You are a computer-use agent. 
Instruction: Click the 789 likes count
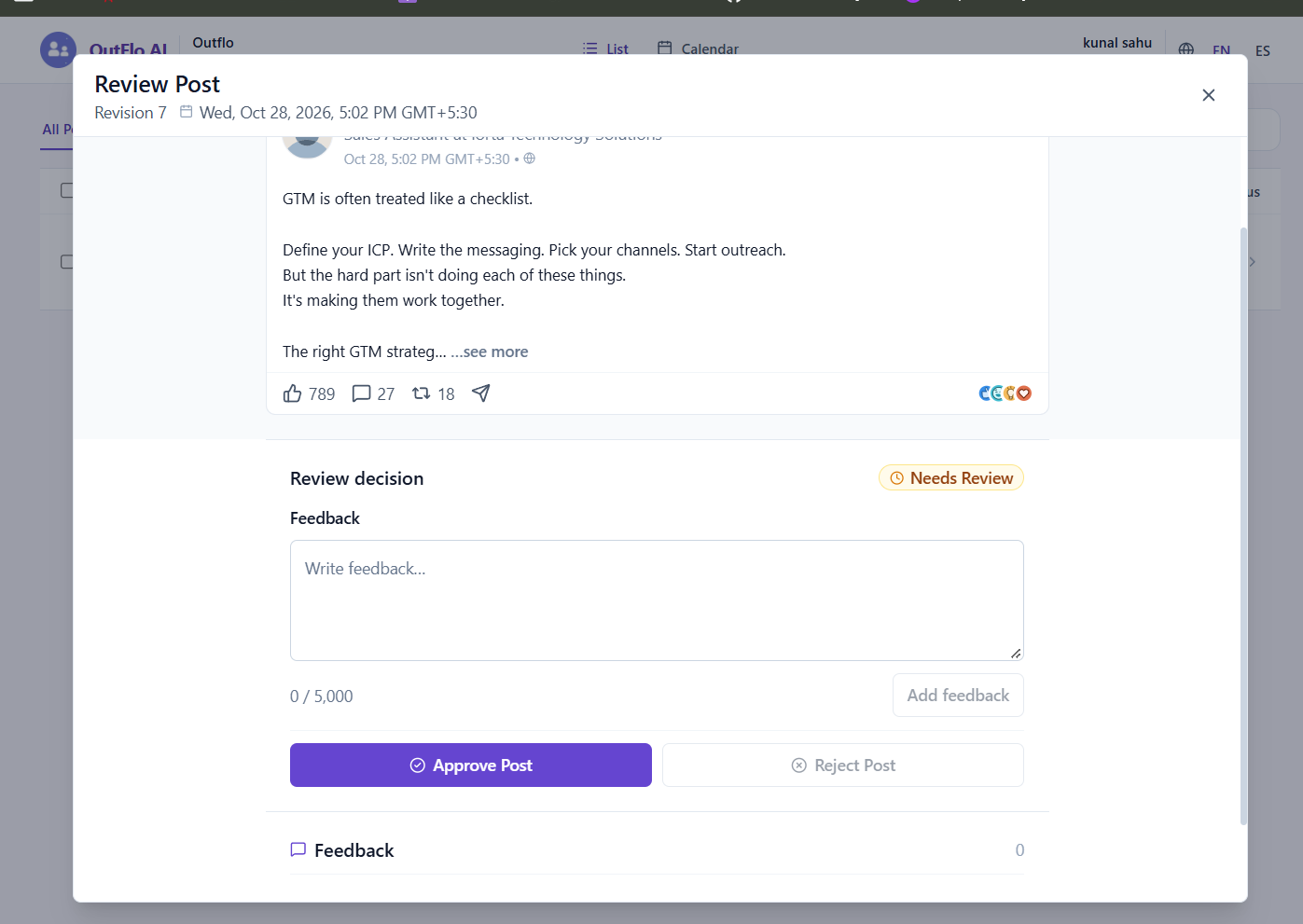point(322,394)
